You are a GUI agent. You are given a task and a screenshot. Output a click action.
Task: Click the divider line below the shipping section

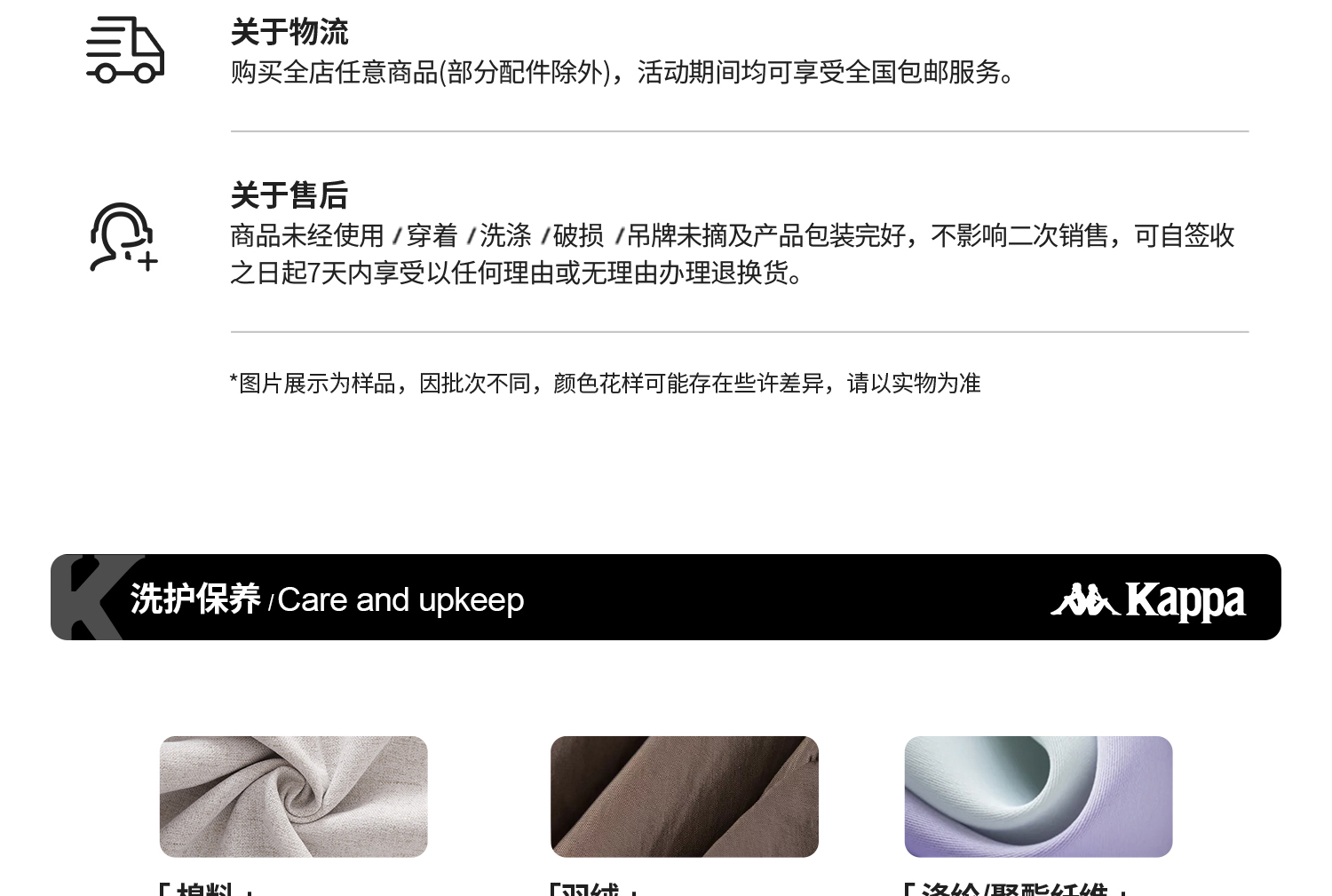tap(740, 131)
